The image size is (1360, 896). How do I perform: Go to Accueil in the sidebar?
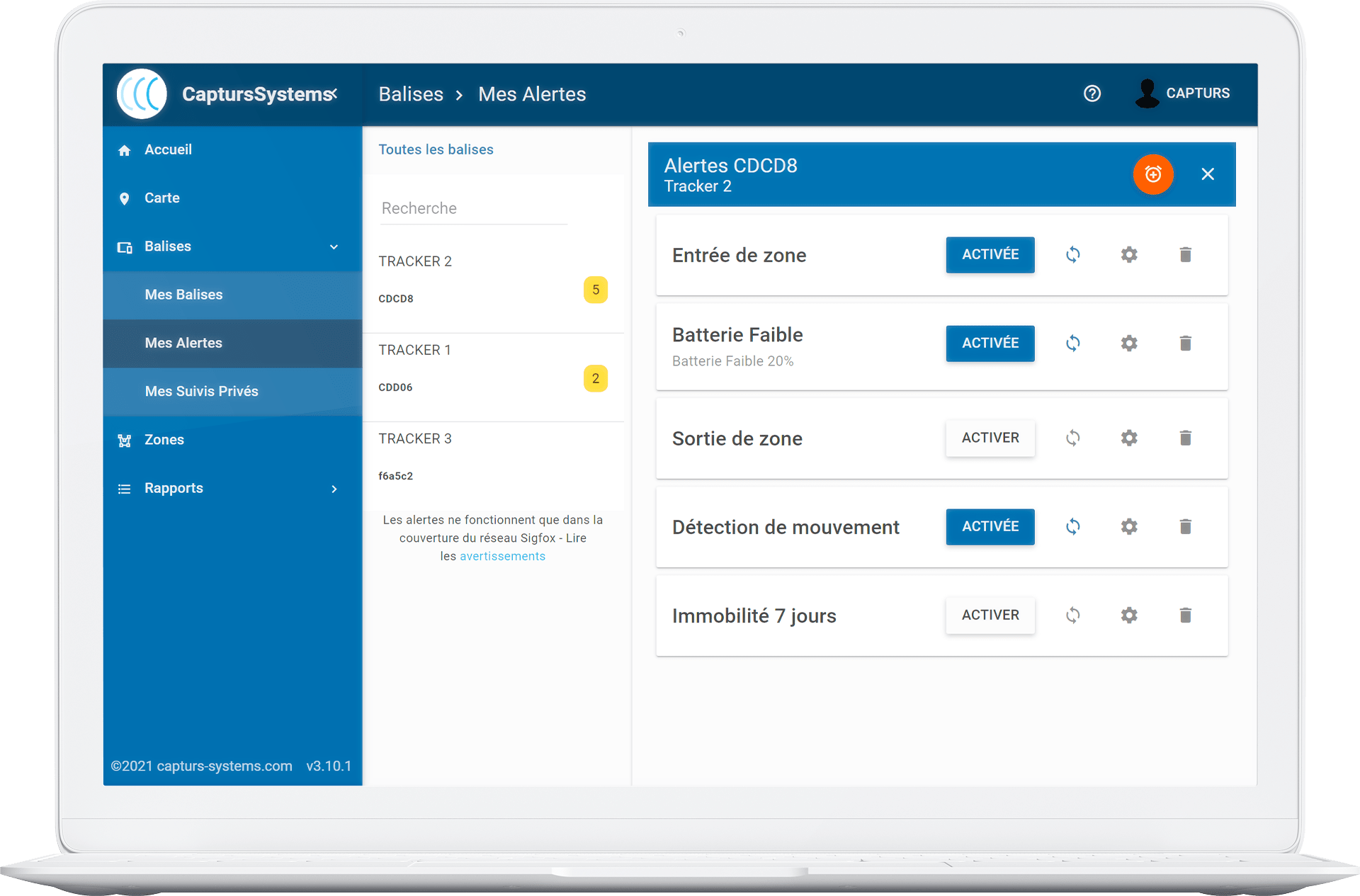click(x=232, y=150)
